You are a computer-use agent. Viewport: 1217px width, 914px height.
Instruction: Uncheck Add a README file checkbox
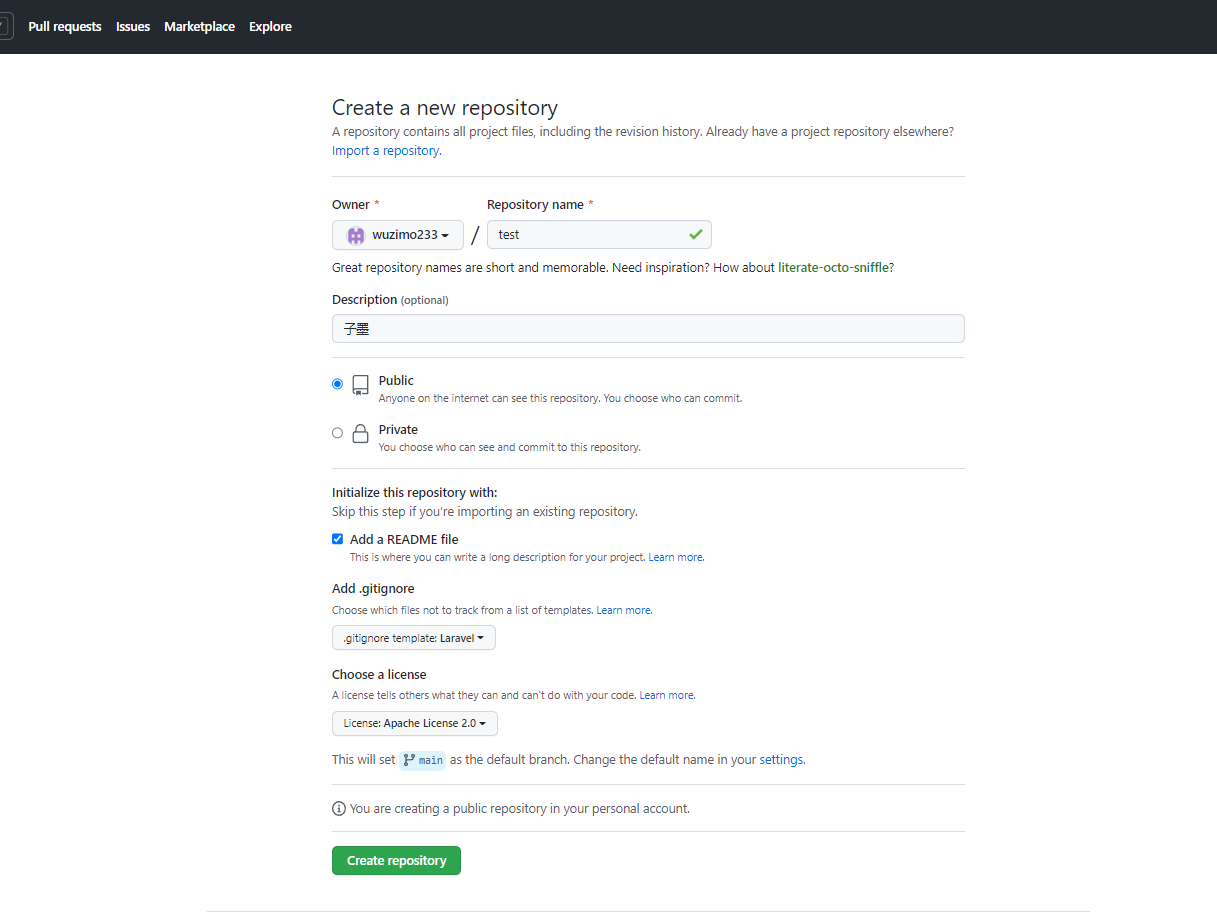pyautogui.click(x=337, y=539)
